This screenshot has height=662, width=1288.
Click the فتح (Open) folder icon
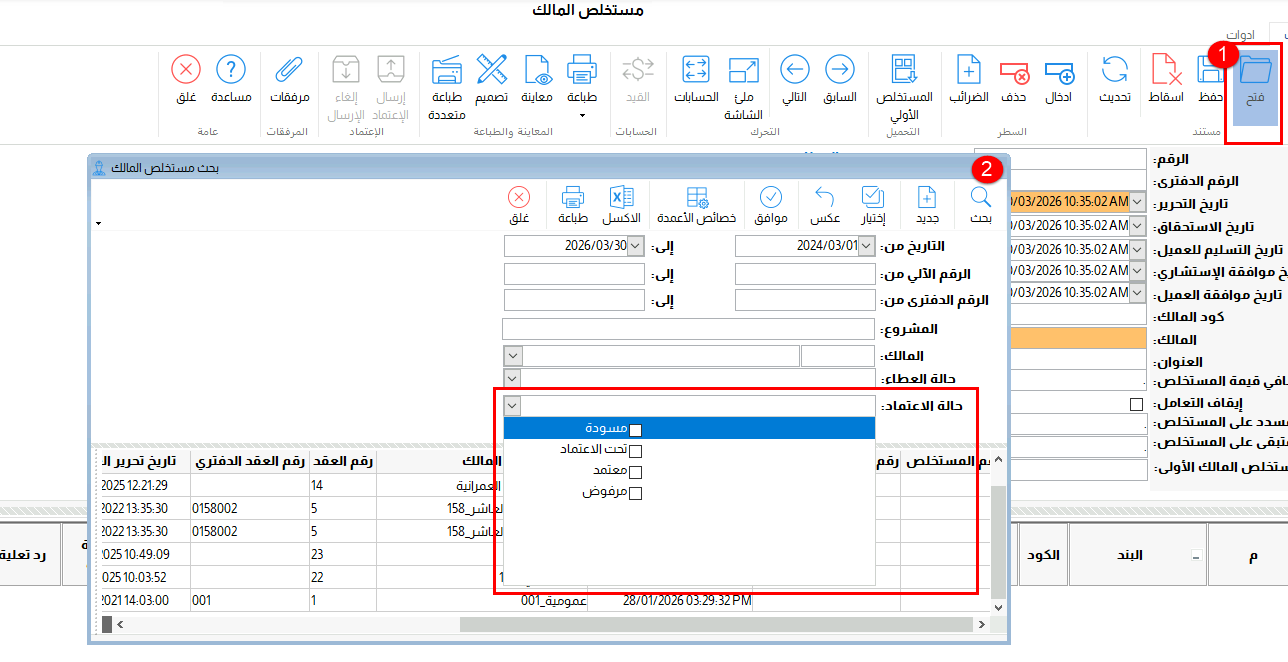1254,79
